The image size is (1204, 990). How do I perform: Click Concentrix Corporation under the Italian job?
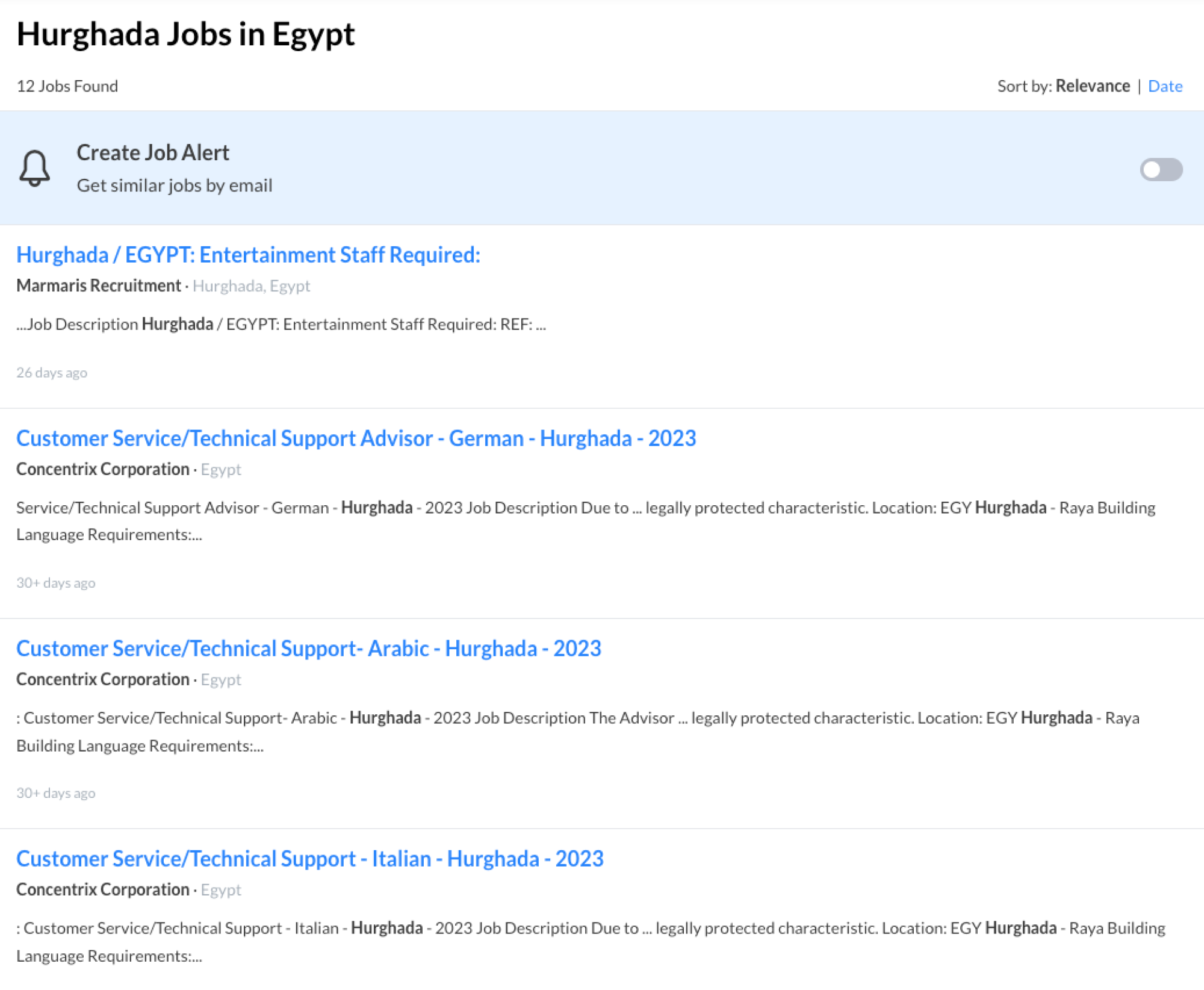coord(103,889)
